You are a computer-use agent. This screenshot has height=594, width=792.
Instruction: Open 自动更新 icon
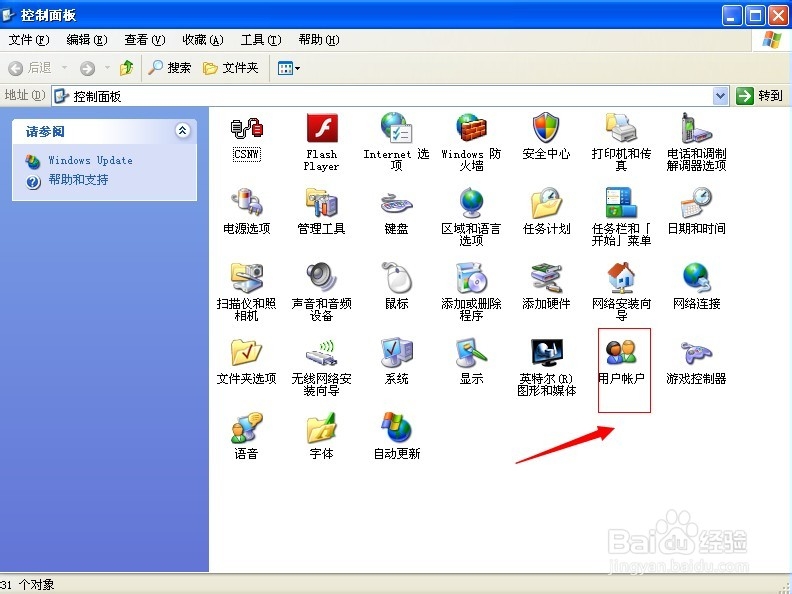[396, 427]
